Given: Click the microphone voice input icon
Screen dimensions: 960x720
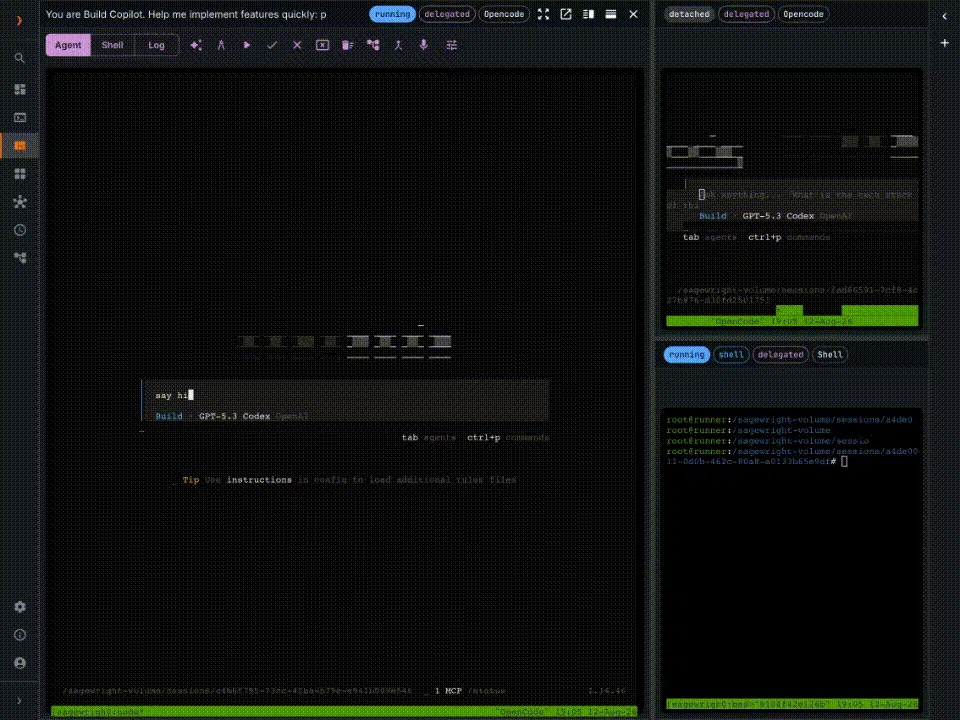Looking at the screenshot, I should (x=424, y=45).
